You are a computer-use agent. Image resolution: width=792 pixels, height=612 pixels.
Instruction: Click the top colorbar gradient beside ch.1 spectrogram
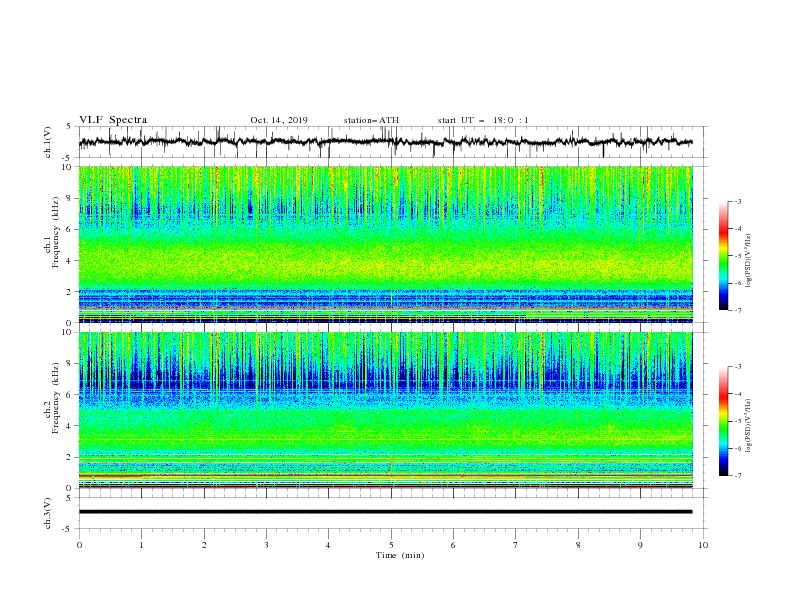[x=723, y=256]
